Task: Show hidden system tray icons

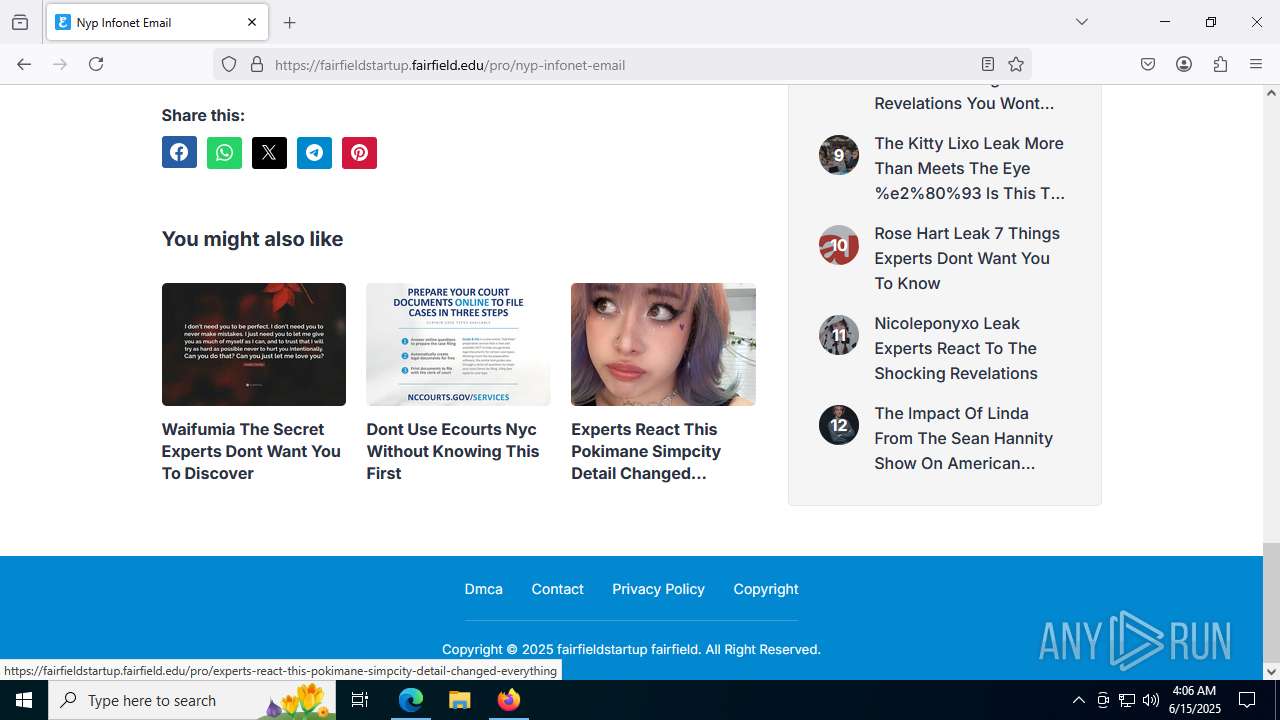Action: tap(1078, 700)
